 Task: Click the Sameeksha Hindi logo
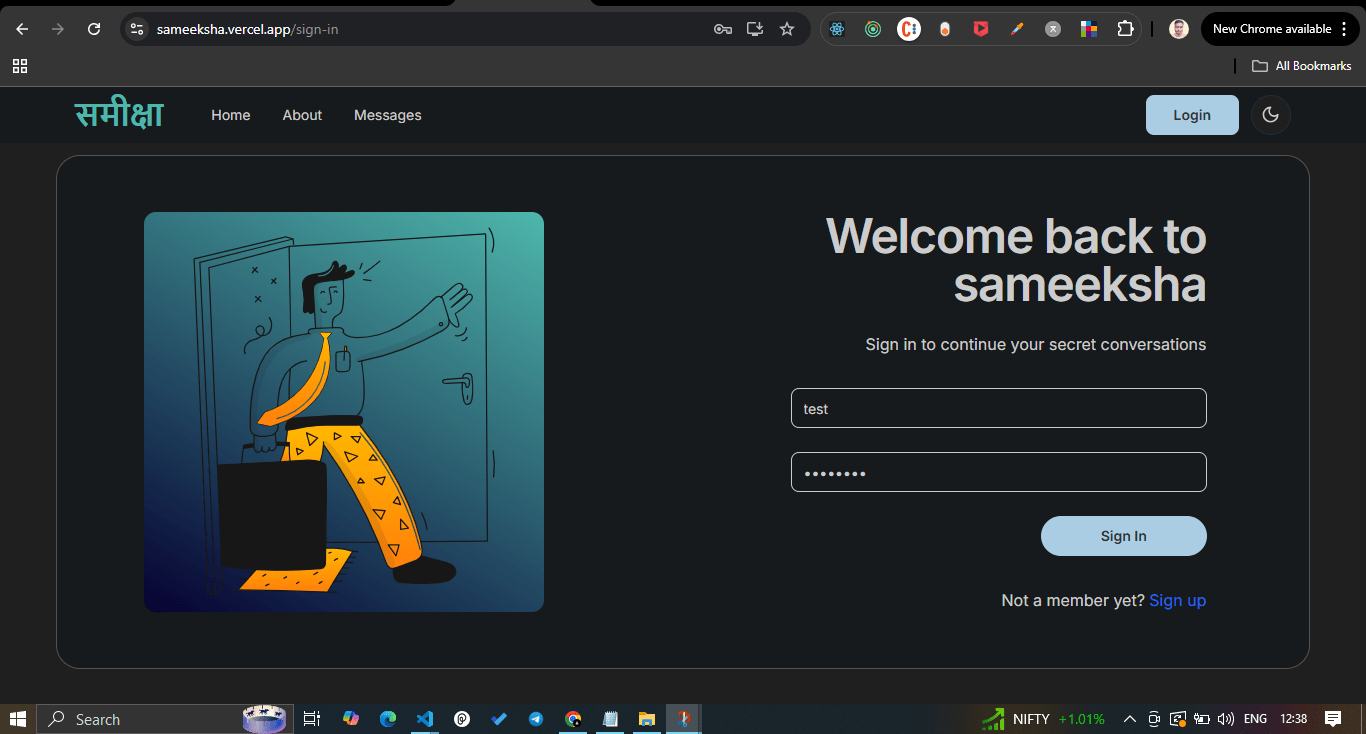[x=119, y=115]
